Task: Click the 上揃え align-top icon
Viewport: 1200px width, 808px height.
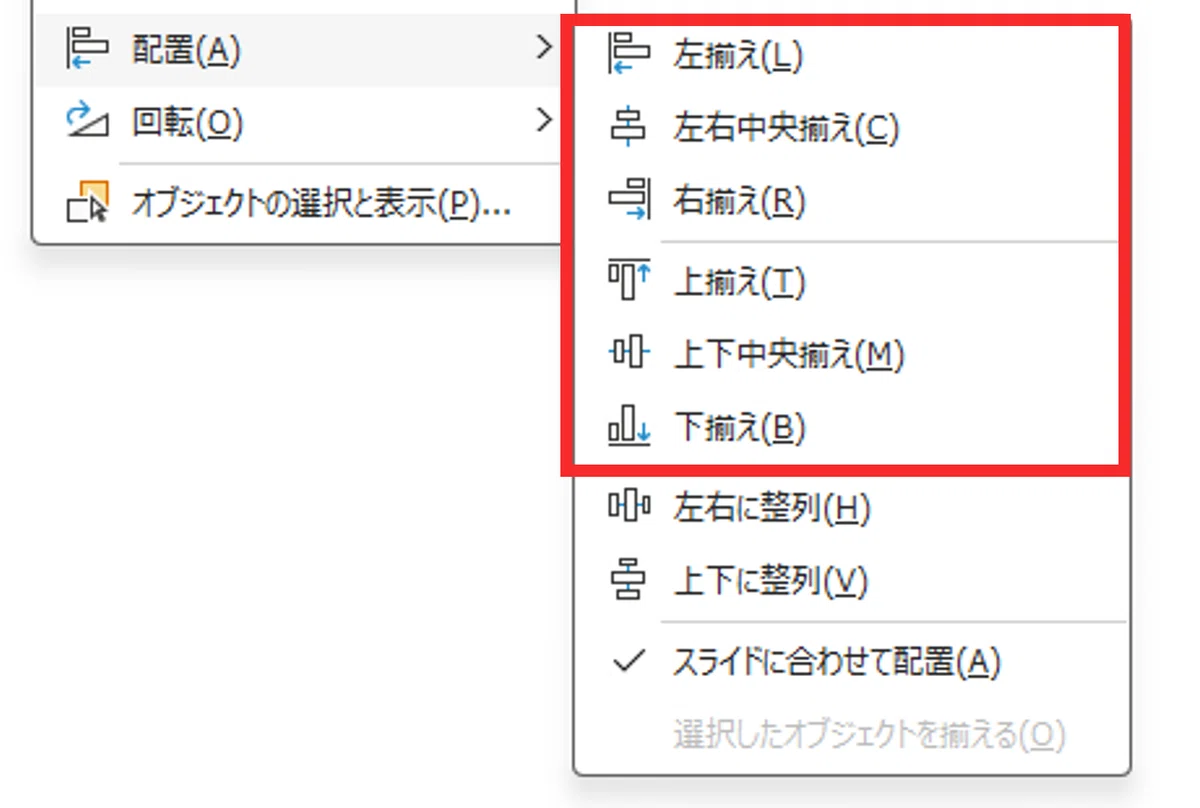Action: 629,281
